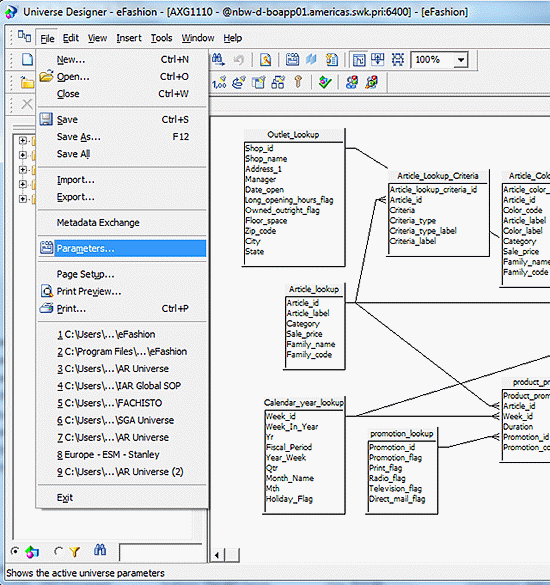The width and height of the screenshot is (550, 585).
Task: Choose Page Setup... menu entry
Action: (x=122, y=274)
